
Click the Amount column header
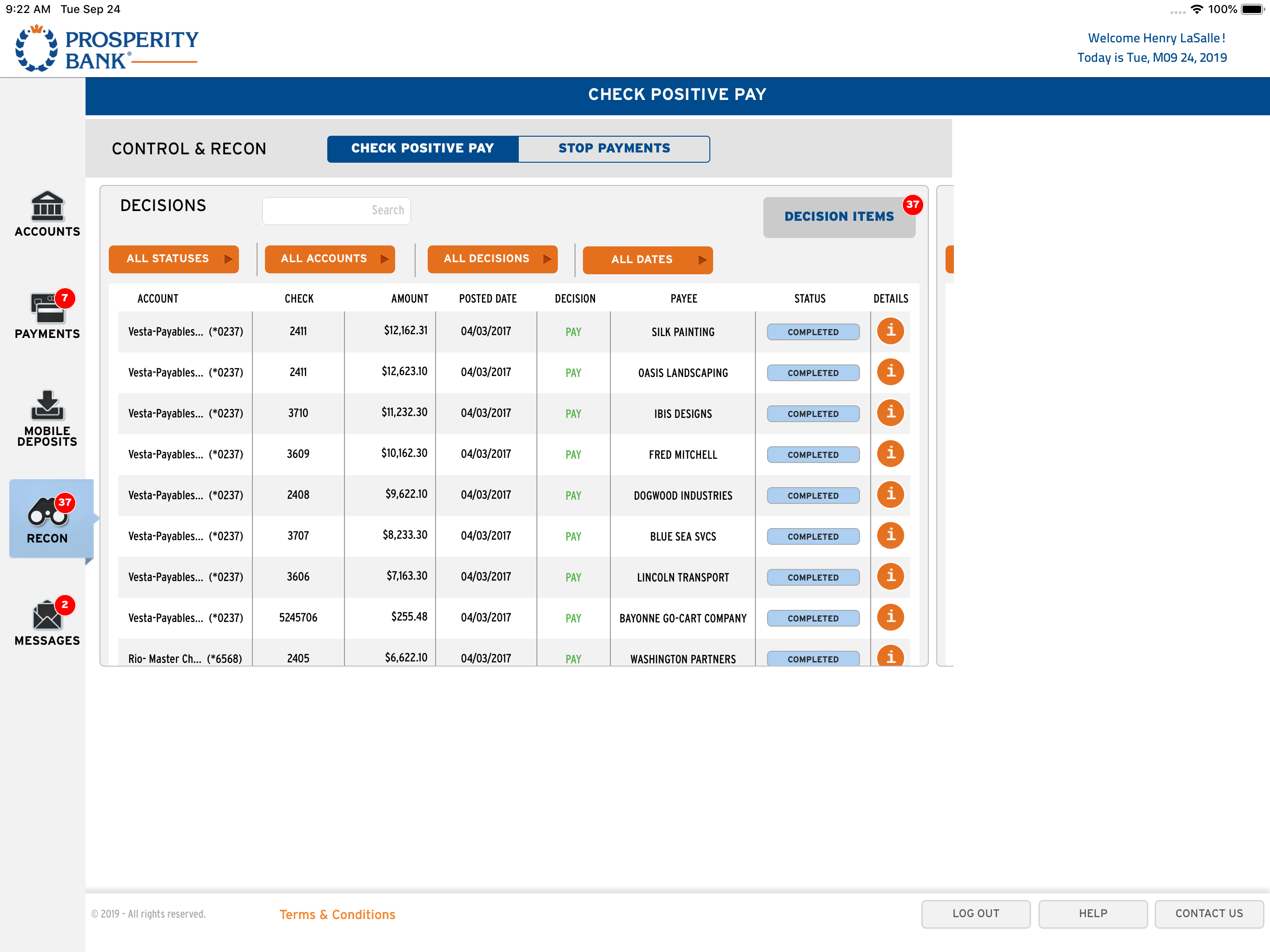410,298
